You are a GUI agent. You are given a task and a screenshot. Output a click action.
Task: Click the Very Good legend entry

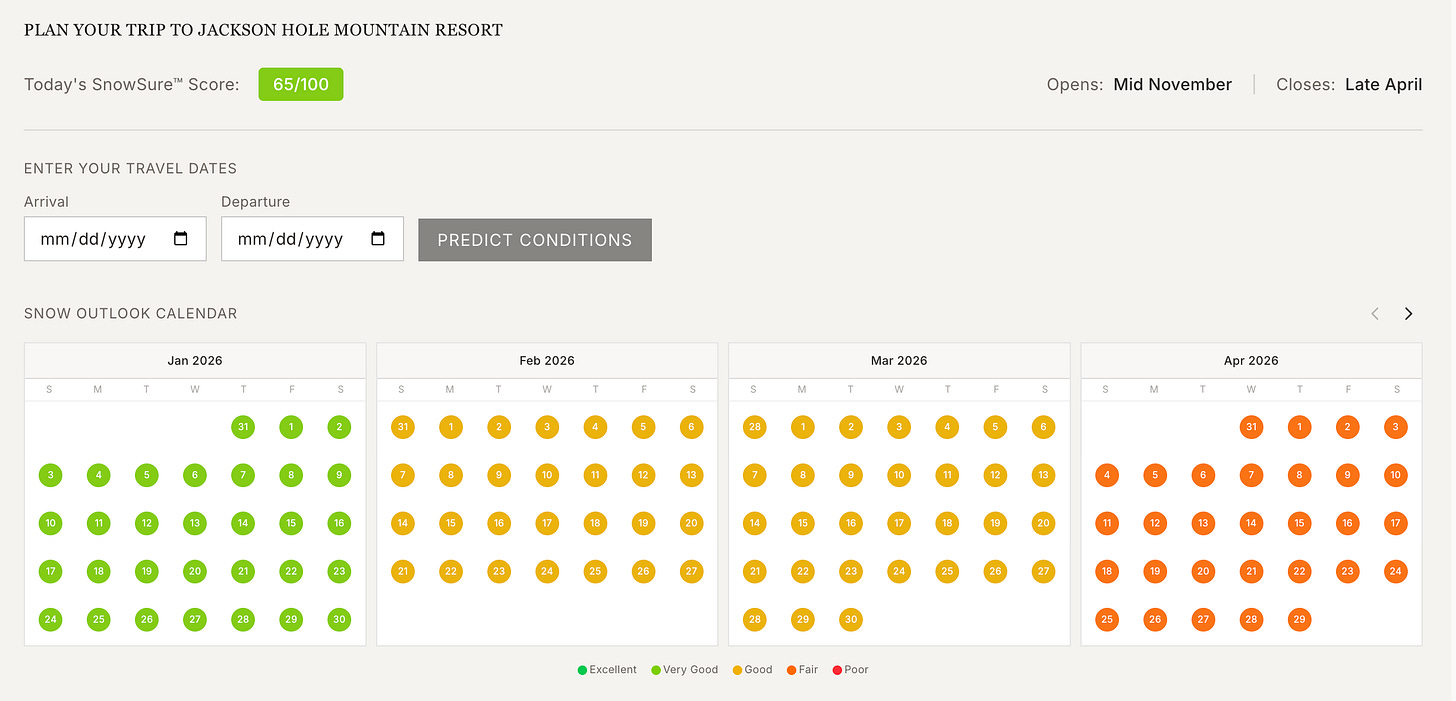pyautogui.click(x=685, y=670)
